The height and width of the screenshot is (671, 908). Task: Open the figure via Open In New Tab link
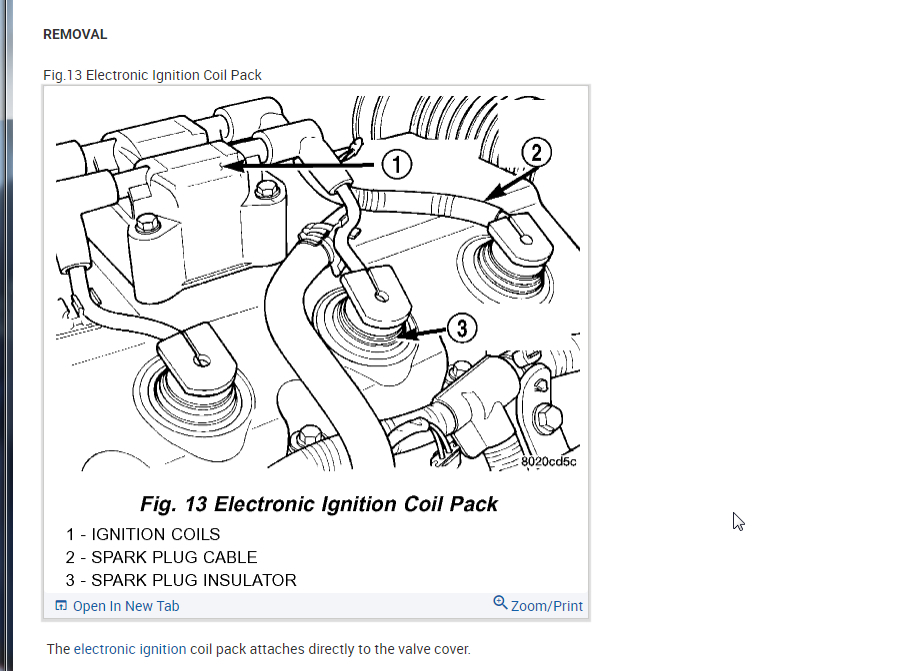126,606
